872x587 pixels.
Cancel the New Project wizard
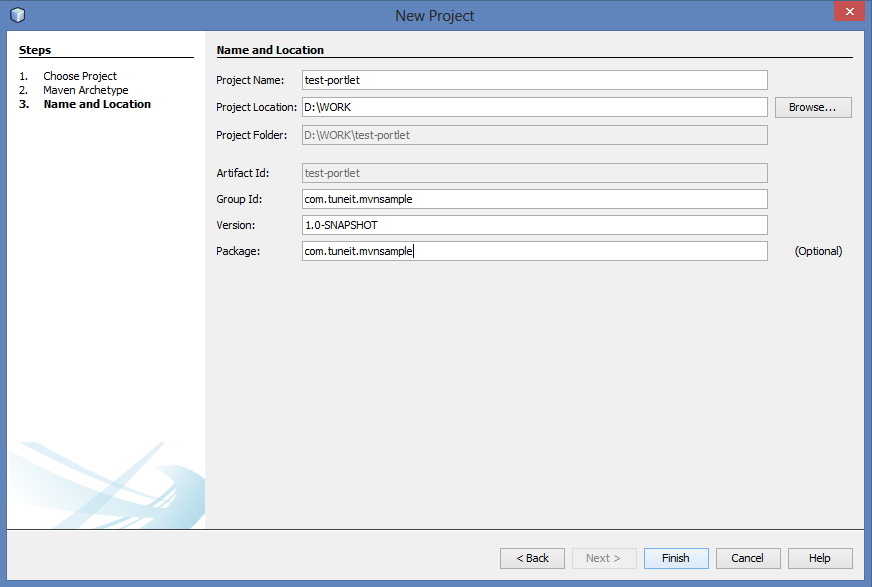pyautogui.click(x=747, y=558)
